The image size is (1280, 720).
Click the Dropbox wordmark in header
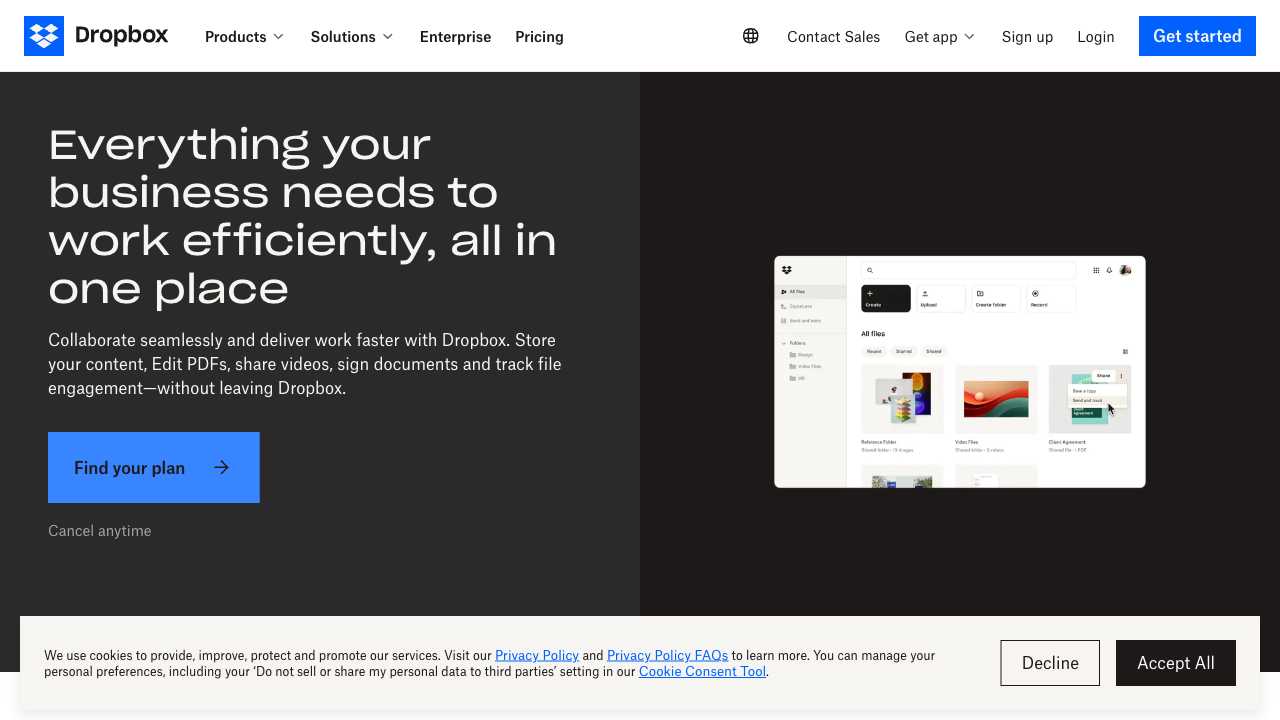pyautogui.click(x=122, y=36)
